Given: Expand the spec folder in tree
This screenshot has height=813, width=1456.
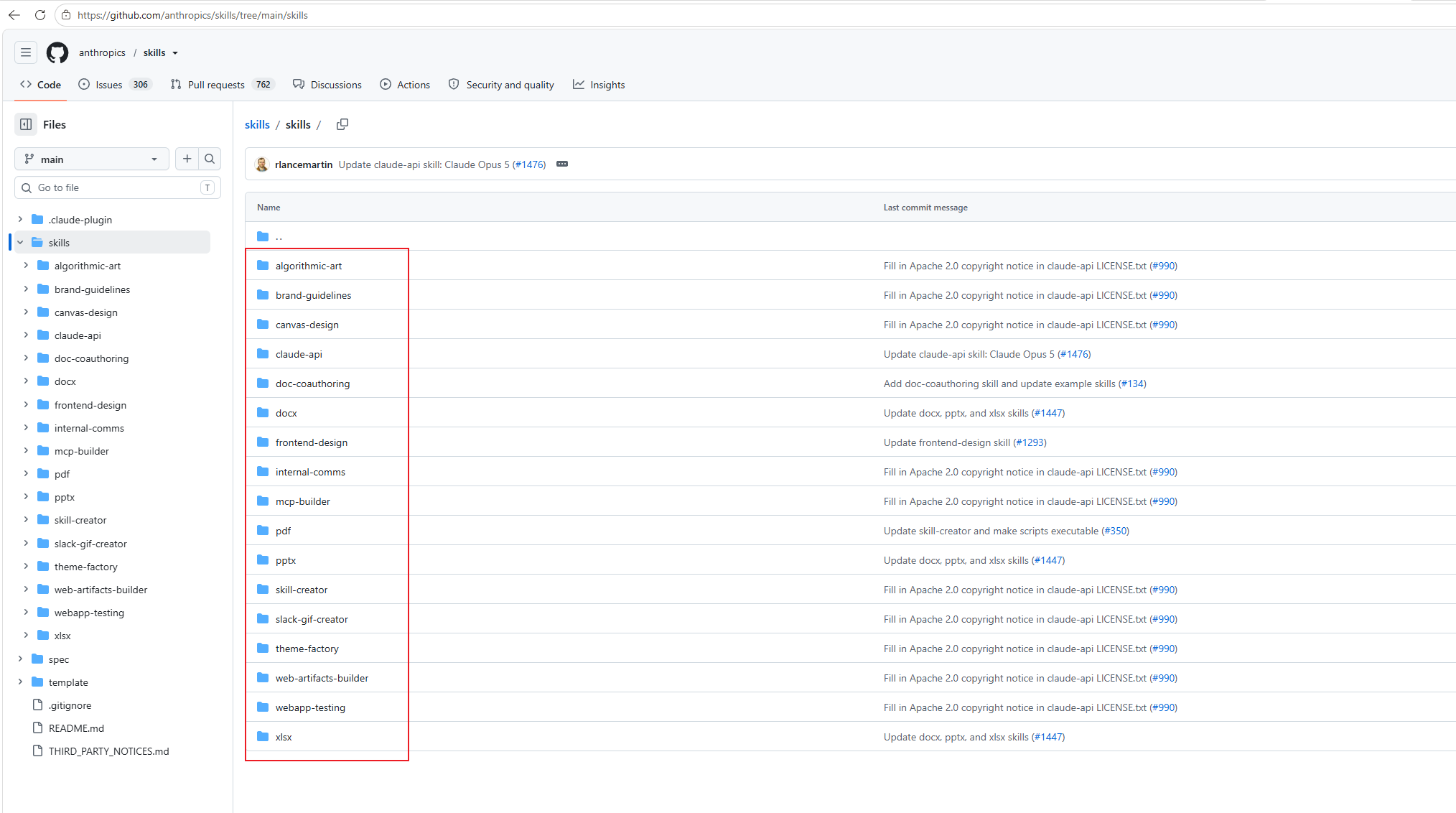Looking at the screenshot, I should coord(20,659).
